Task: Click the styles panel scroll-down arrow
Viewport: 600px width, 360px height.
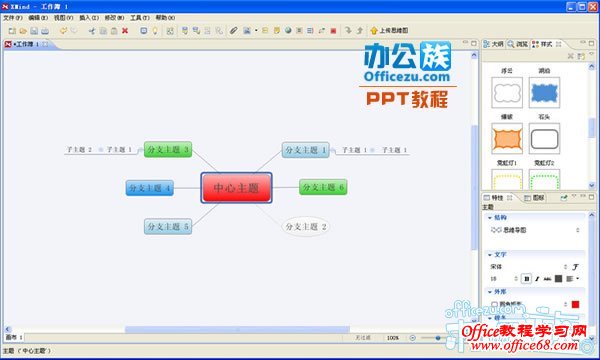Action: [592, 186]
